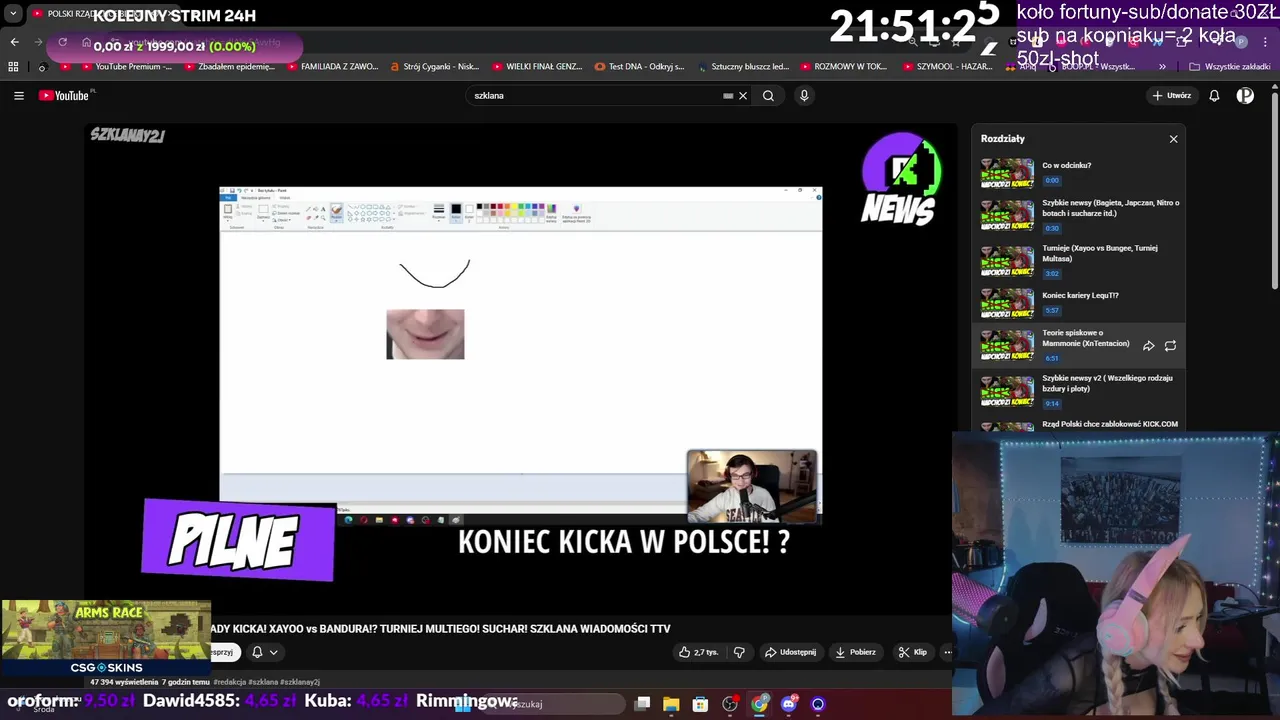Show more bookmarks with the double chevron

click(1162, 67)
